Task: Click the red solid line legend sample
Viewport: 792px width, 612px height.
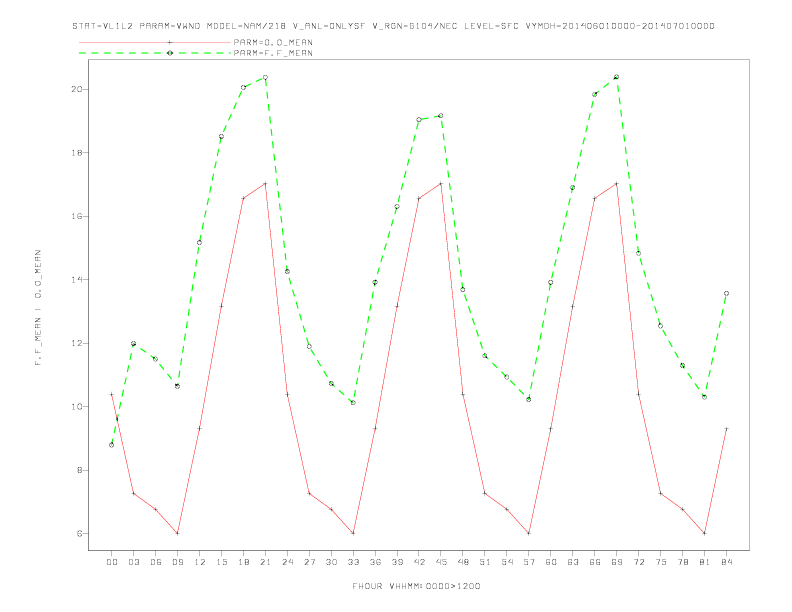Action: [155, 42]
